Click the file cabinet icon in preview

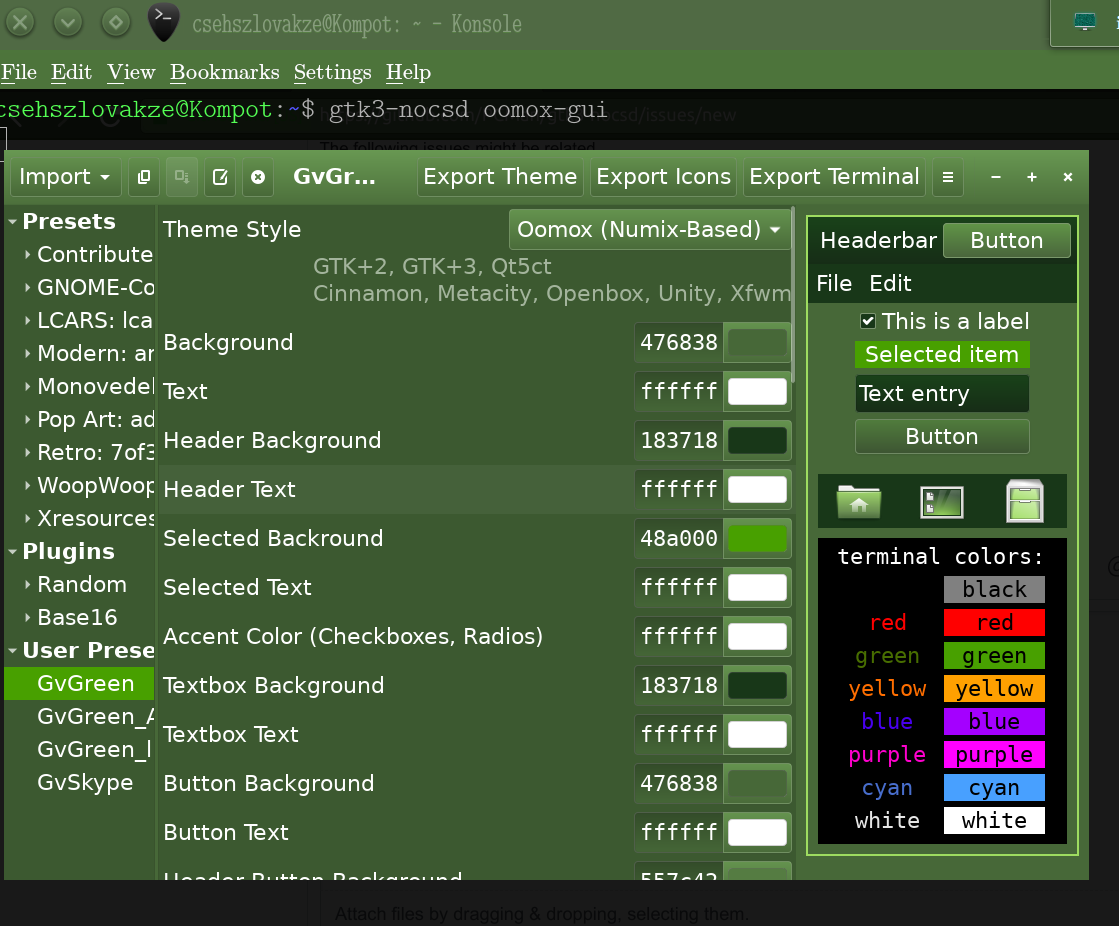pos(1025,501)
